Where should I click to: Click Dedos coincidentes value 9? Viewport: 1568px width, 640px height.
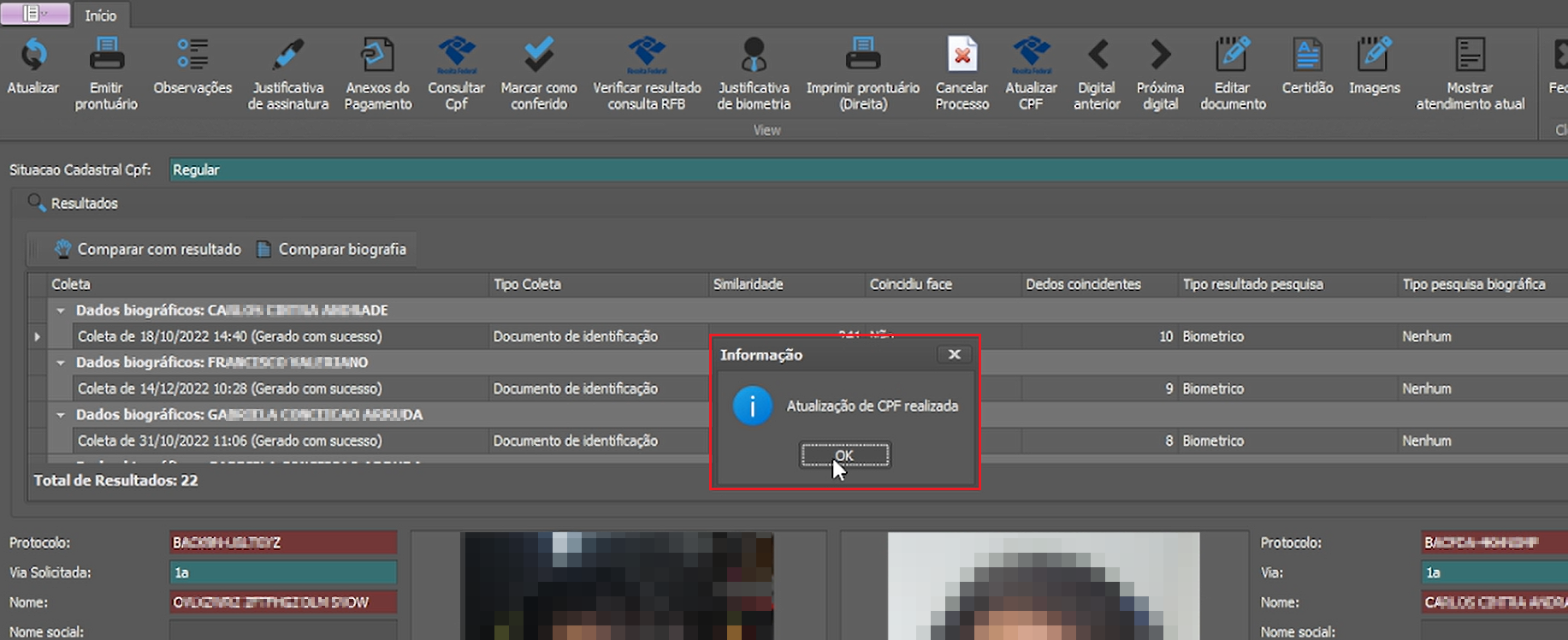point(1169,389)
